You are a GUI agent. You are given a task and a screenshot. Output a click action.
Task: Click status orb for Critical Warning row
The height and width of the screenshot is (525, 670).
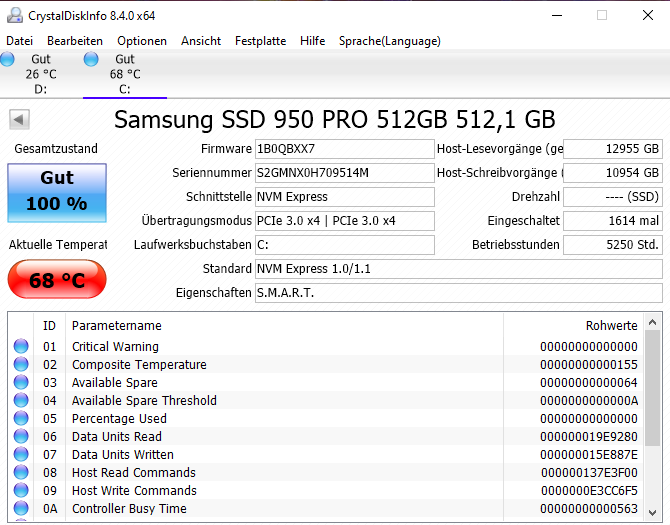click(21, 346)
